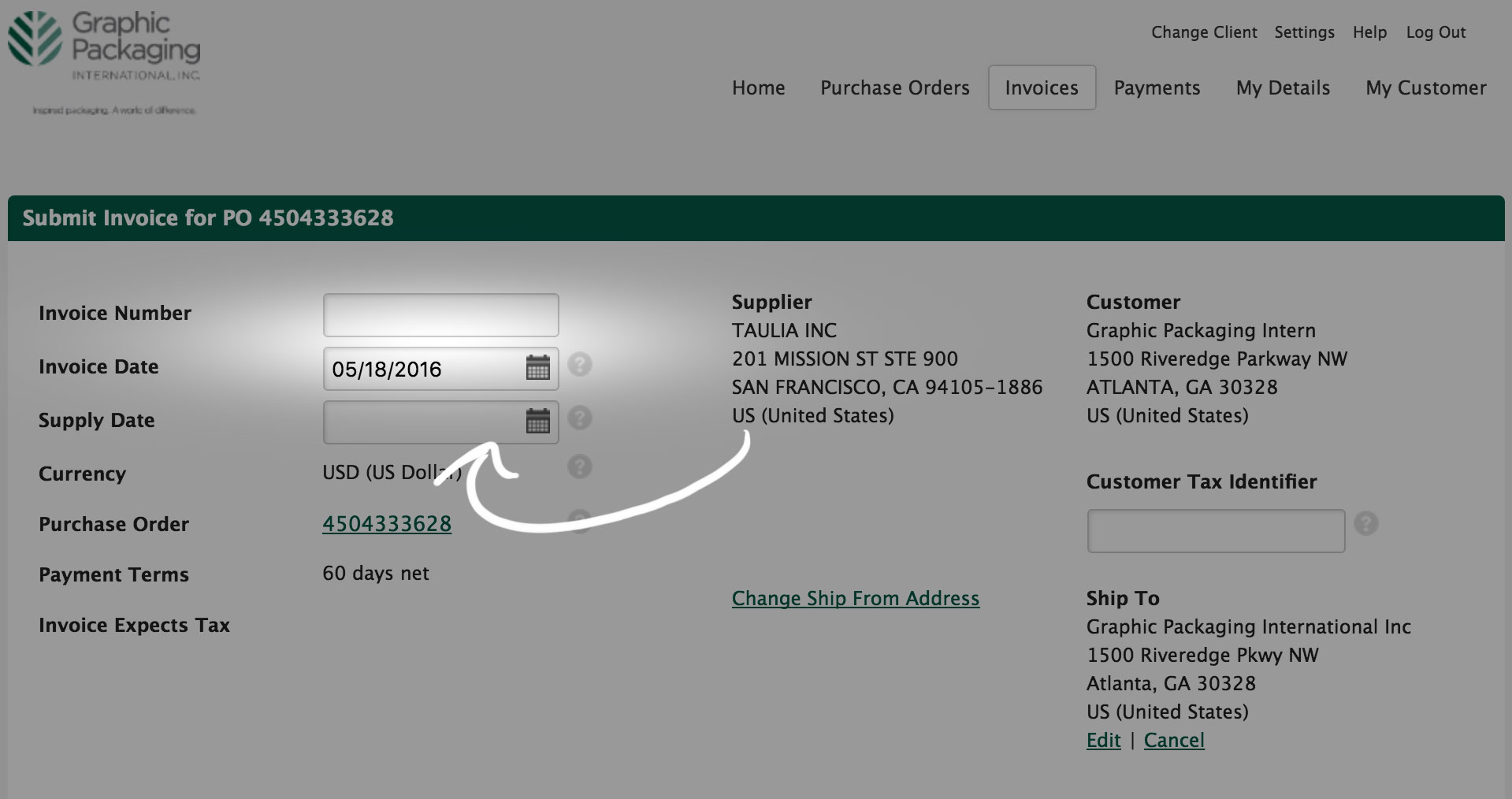This screenshot has height=799, width=1512.
Task: Click the Change Client link
Action: [1204, 32]
